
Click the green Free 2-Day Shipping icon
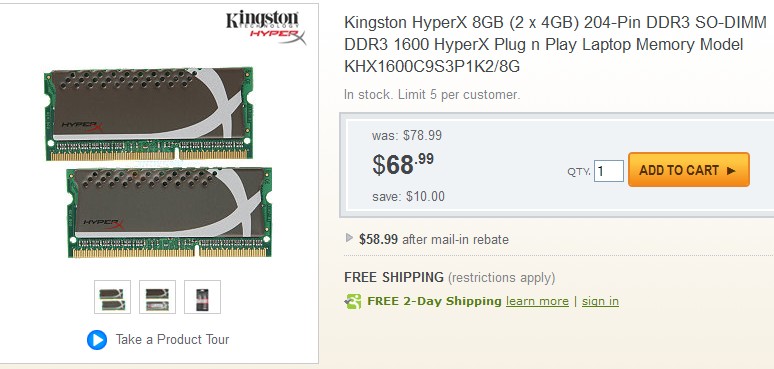click(x=353, y=301)
